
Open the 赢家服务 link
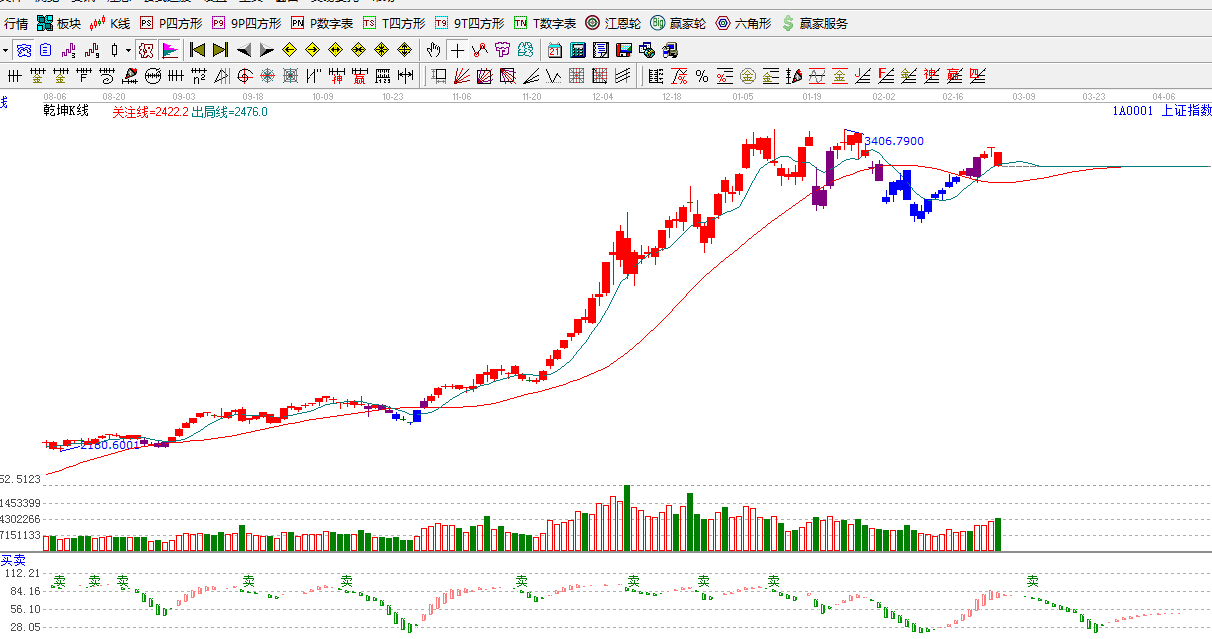(x=814, y=23)
